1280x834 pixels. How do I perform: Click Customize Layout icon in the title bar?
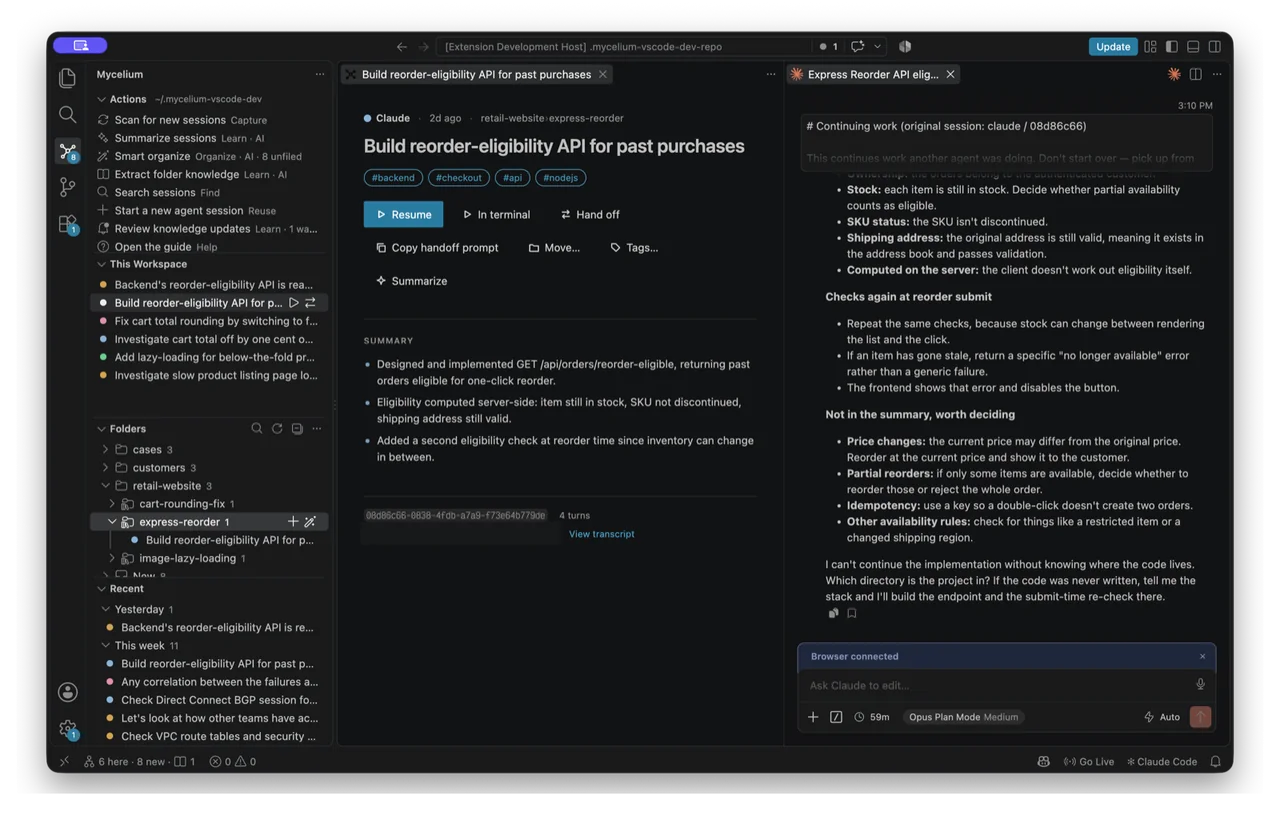pos(1151,46)
